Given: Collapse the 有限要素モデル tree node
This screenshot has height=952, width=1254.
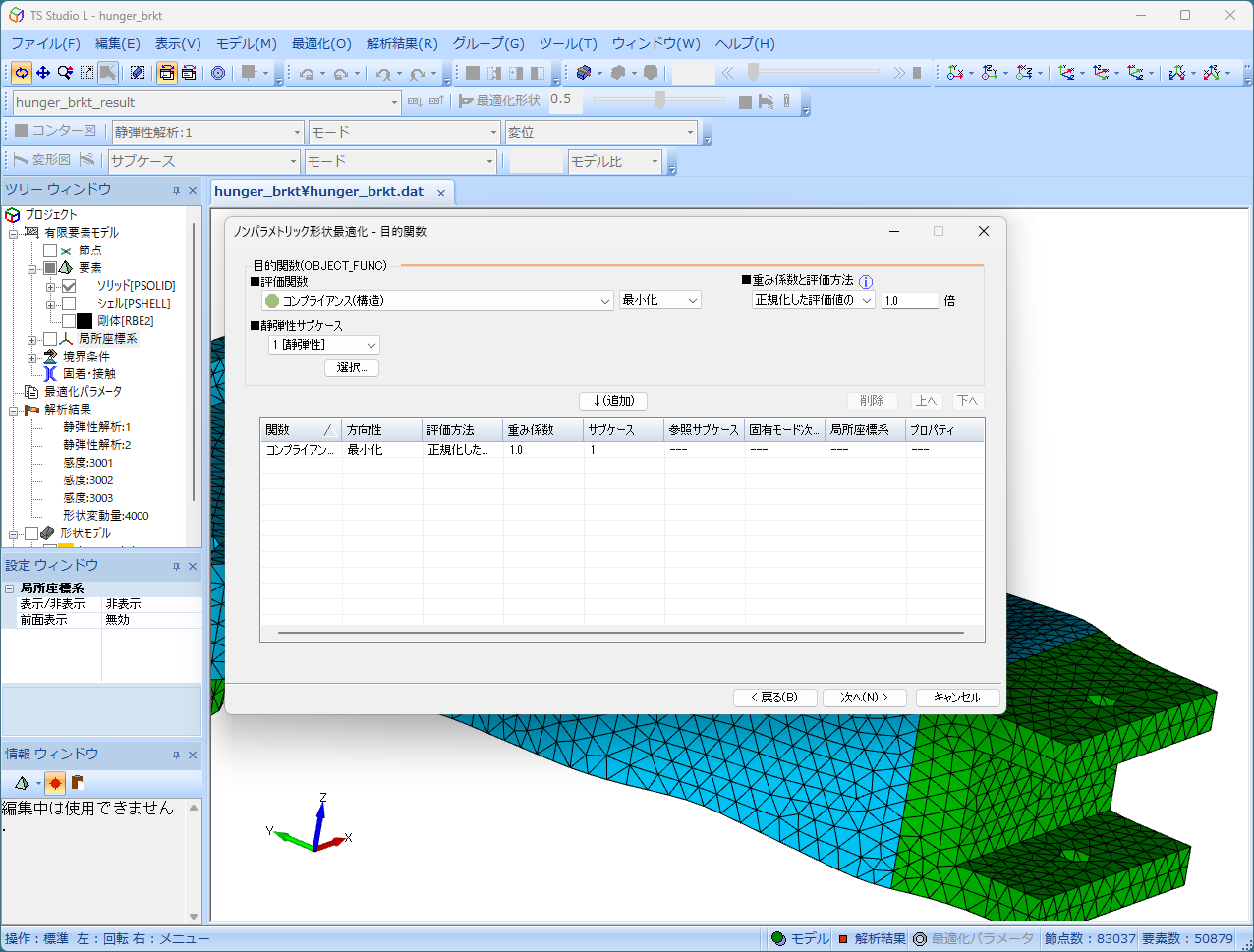Looking at the screenshot, I should tap(14, 233).
